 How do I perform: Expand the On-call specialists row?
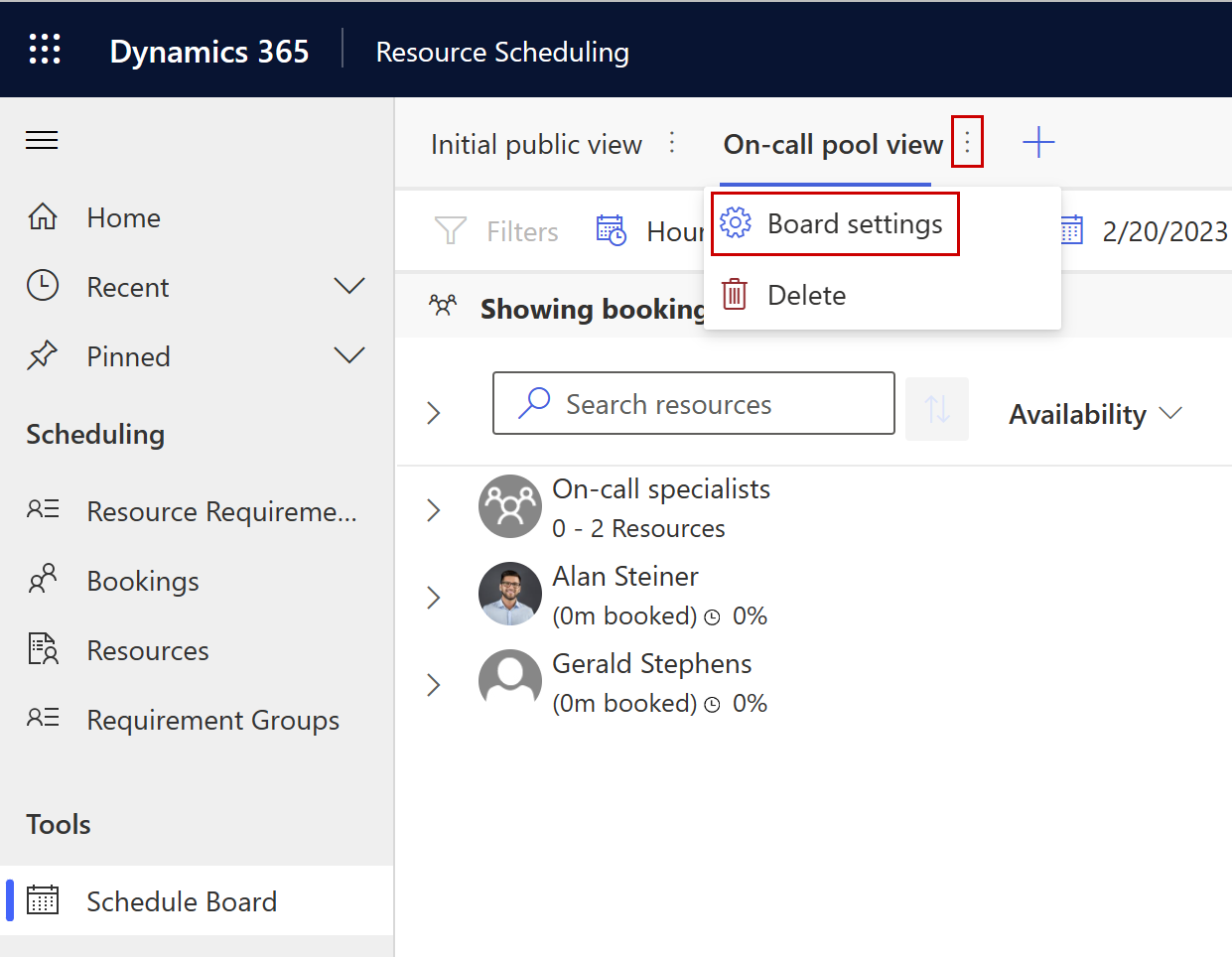[433, 510]
